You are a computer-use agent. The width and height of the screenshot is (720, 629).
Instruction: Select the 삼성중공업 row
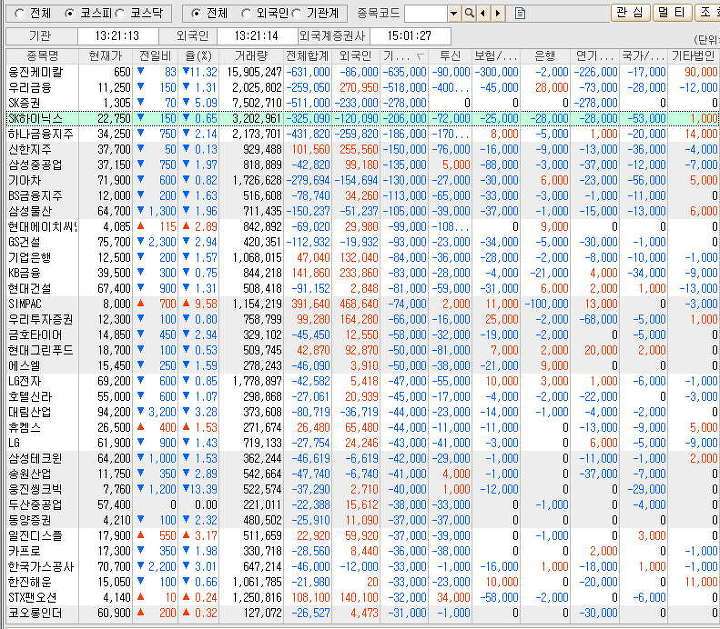point(363,165)
